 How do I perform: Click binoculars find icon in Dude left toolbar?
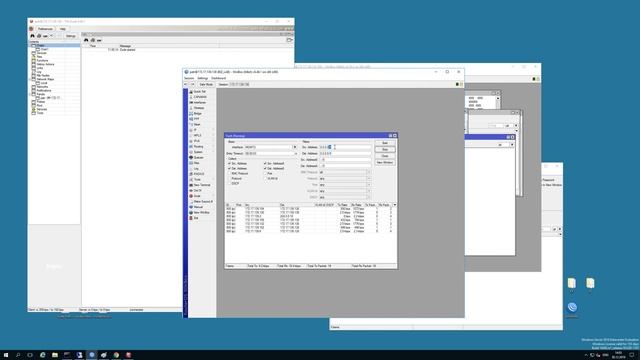33,36
